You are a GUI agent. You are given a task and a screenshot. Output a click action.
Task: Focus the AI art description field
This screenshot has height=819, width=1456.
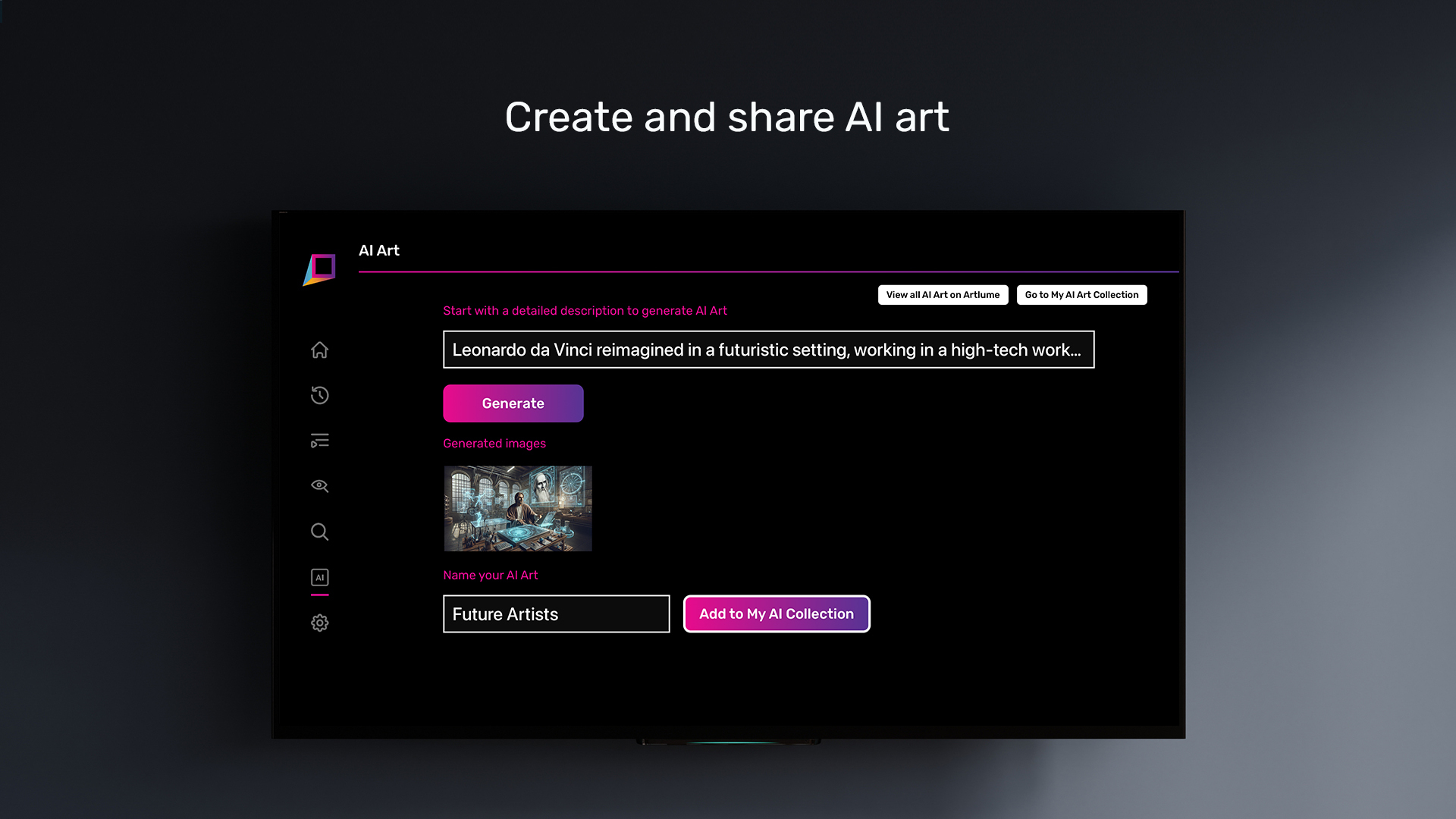point(768,350)
